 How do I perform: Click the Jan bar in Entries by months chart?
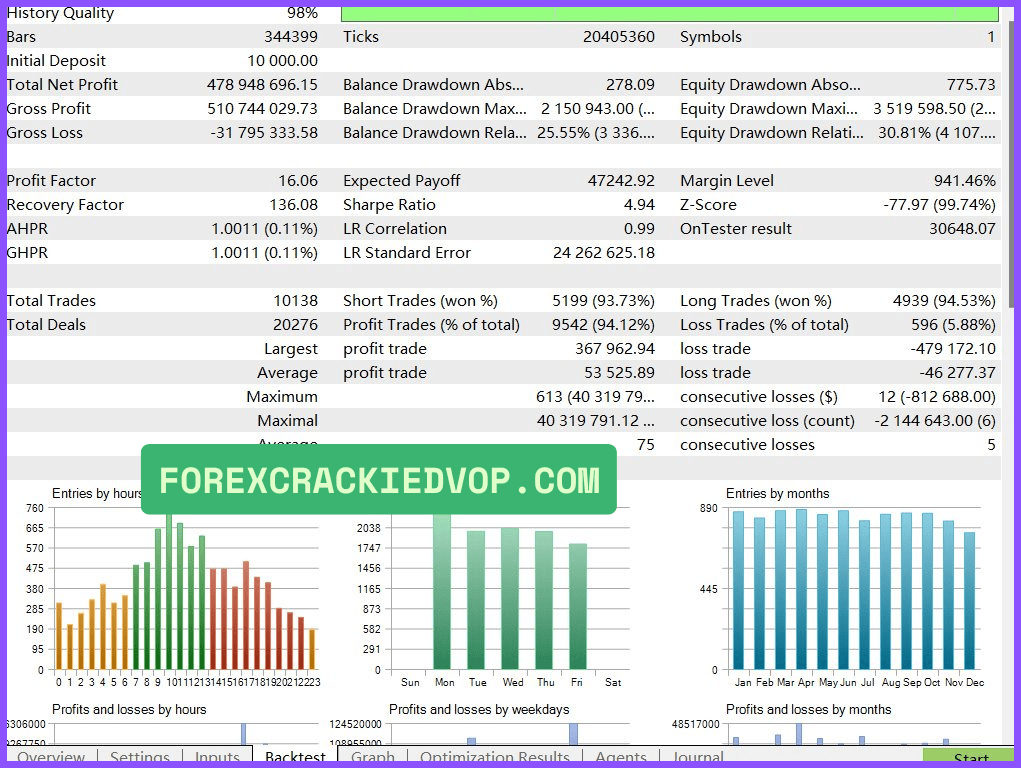tap(738, 590)
